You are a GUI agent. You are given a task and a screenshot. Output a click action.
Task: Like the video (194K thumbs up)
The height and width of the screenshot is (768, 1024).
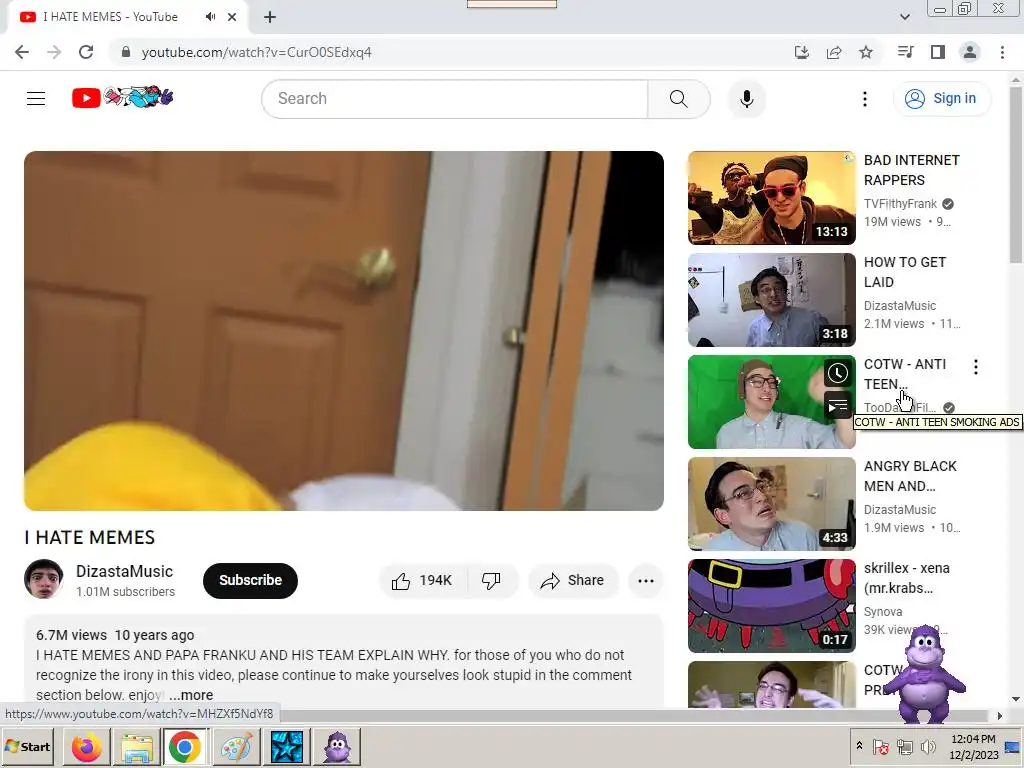pyautogui.click(x=423, y=581)
